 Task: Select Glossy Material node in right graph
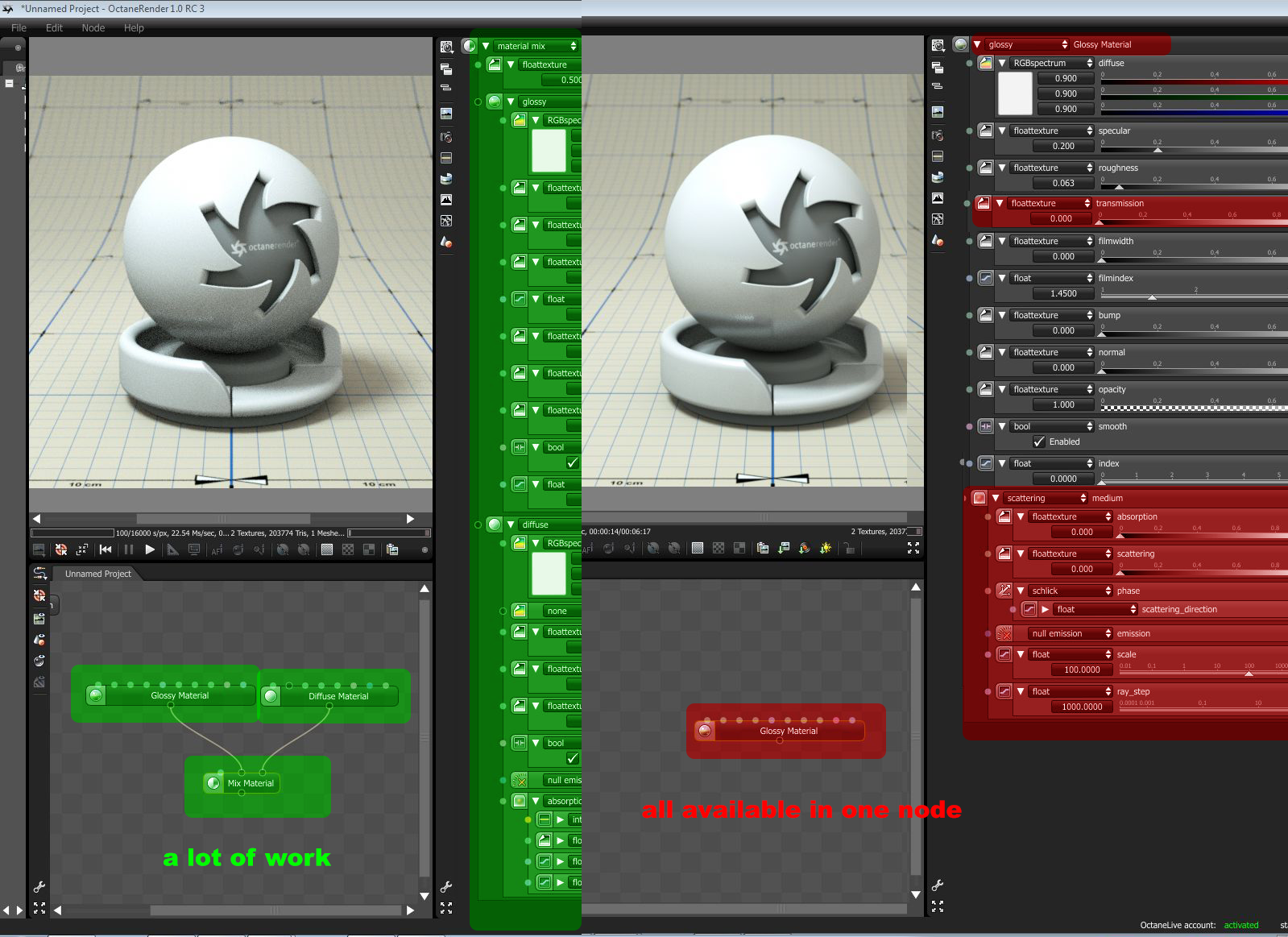click(x=780, y=731)
